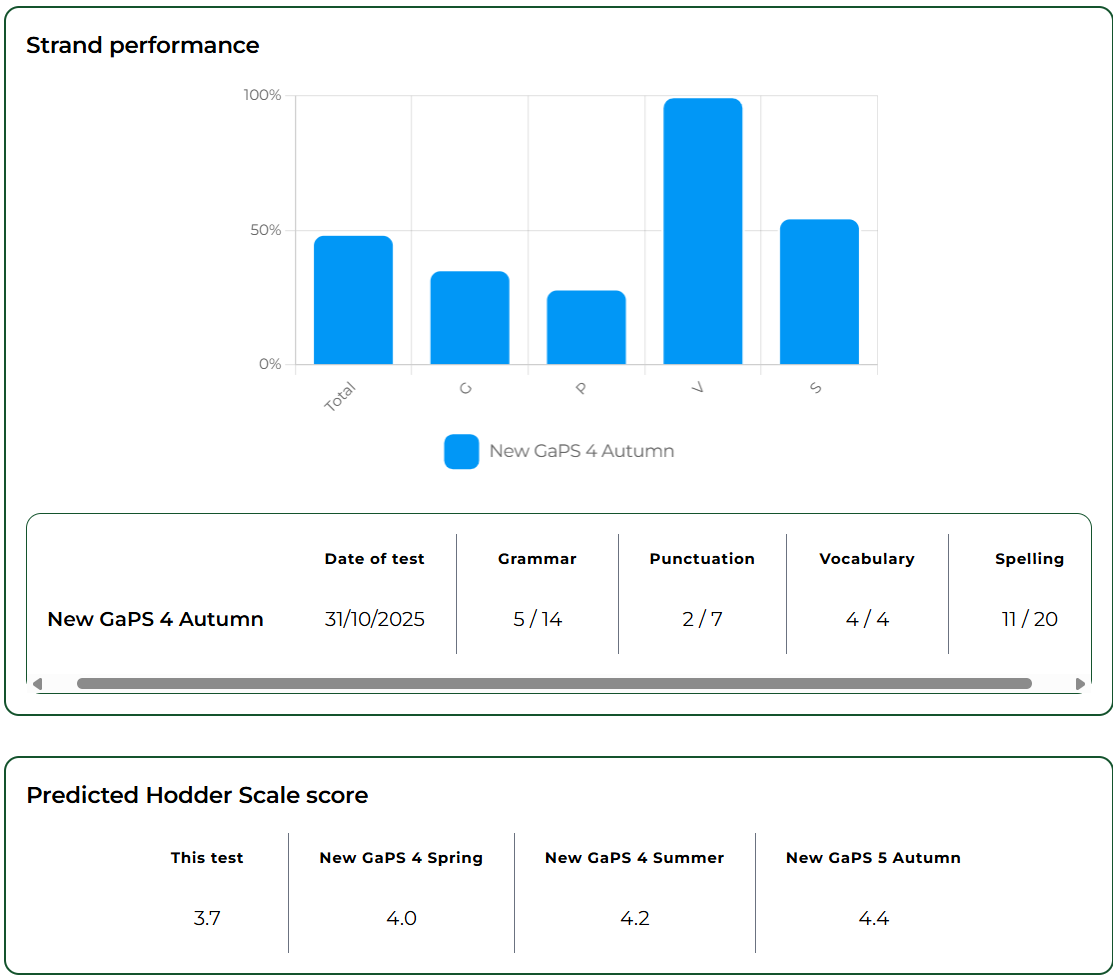Select the Date of test column header
1117x980 pixels.
374,559
